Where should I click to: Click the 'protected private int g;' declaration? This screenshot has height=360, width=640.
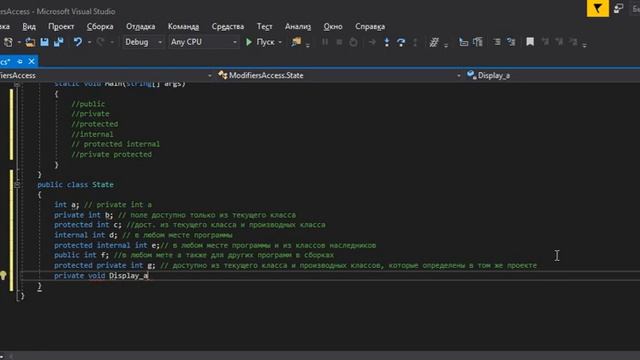tap(104, 265)
